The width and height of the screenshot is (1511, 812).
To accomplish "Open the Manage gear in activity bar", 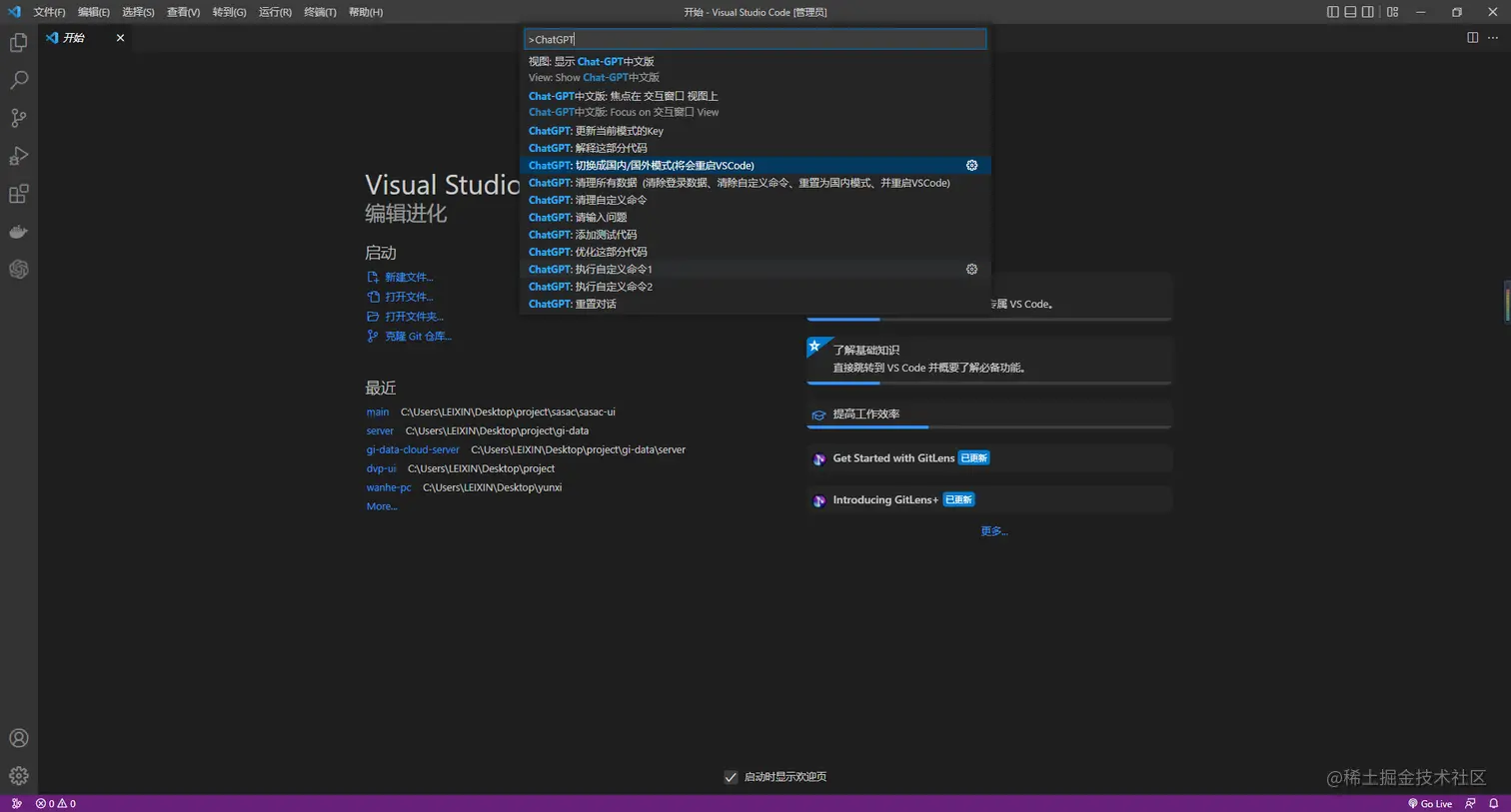I will pos(18,776).
